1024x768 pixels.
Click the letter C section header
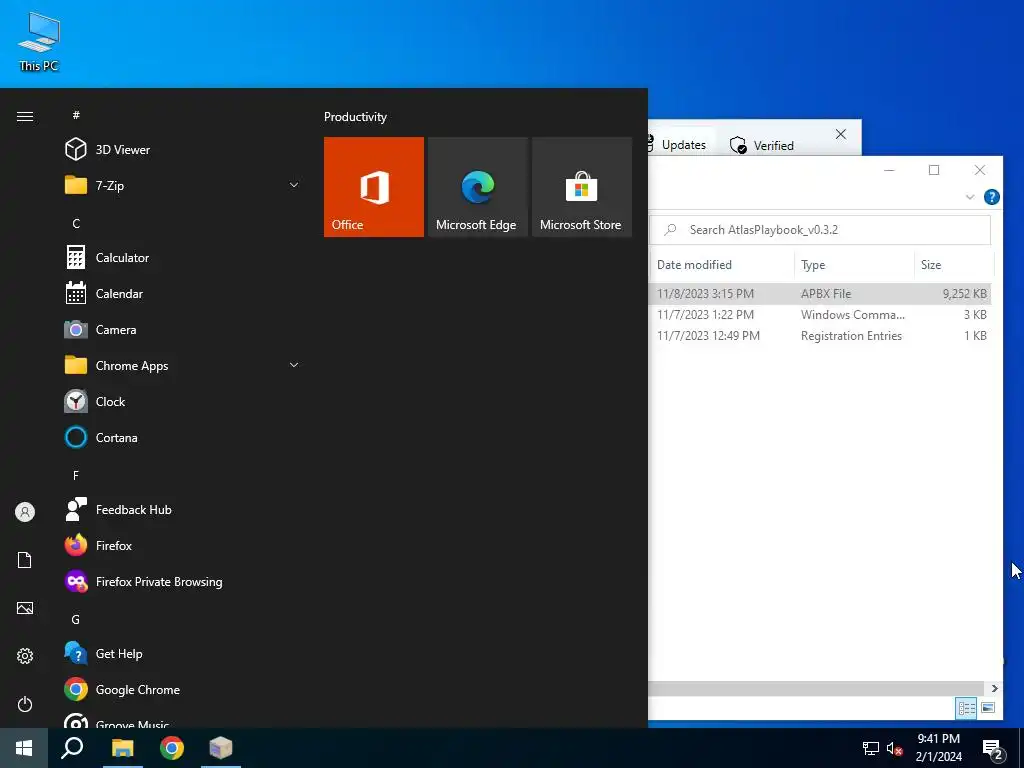76,223
